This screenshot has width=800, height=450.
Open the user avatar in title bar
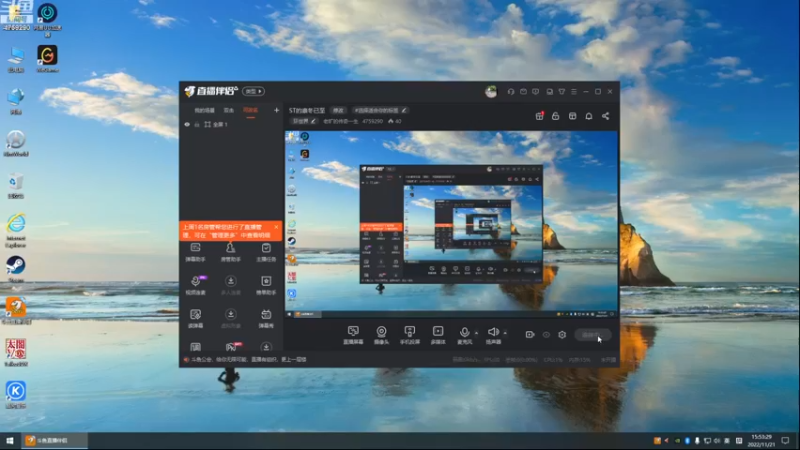tap(491, 91)
